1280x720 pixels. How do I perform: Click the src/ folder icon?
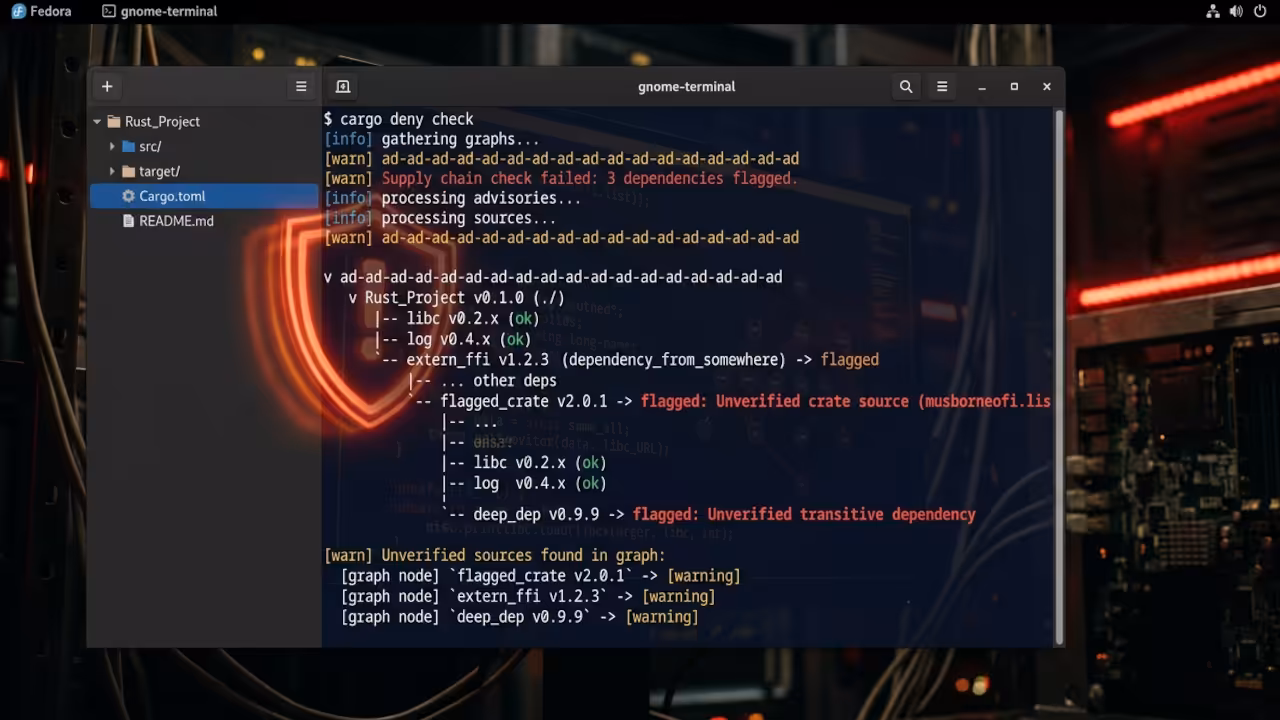(x=128, y=146)
